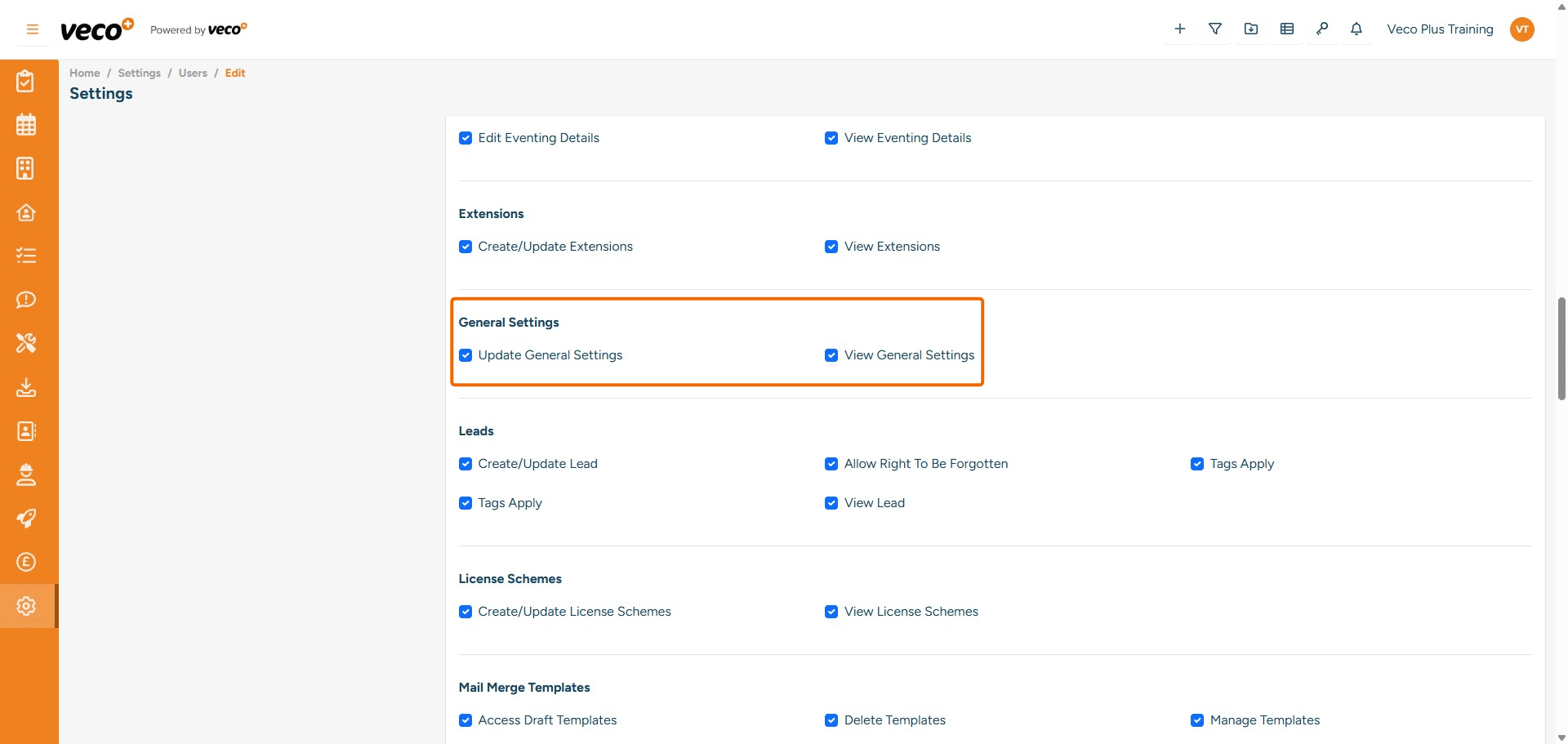Screen dimensions: 1568x744
Task: Uncheck Allow Right To Be Forgotten
Action: [831, 464]
